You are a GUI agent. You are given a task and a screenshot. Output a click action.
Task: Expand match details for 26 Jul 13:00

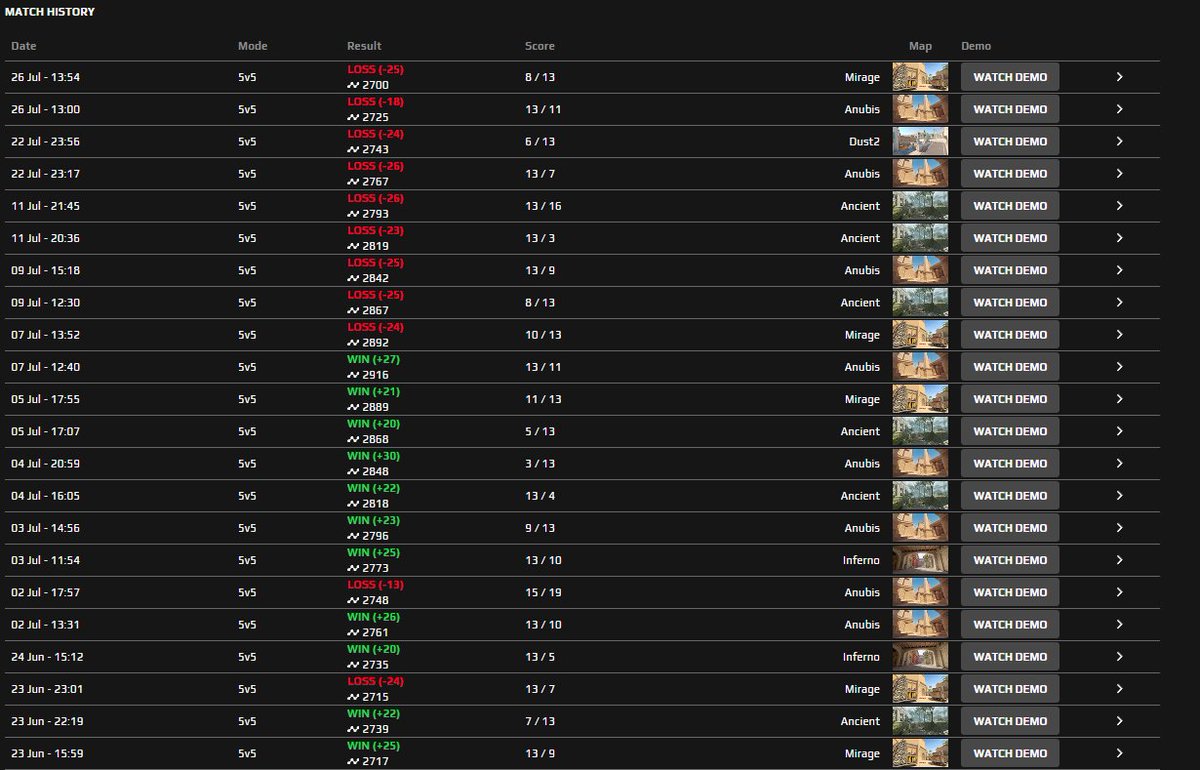pyautogui.click(x=1119, y=109)
